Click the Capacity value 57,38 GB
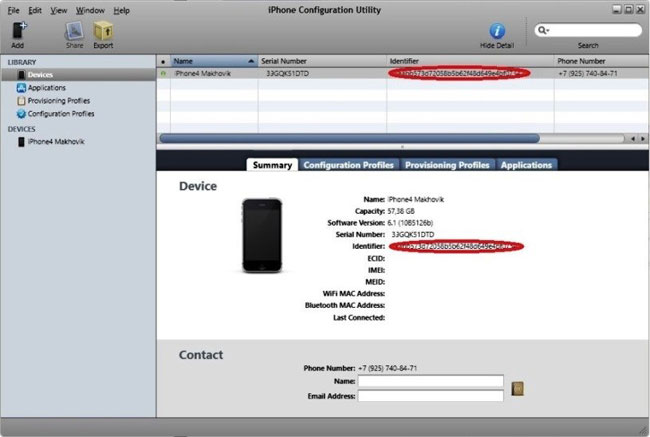650x437 pixels. click(401, 211)
